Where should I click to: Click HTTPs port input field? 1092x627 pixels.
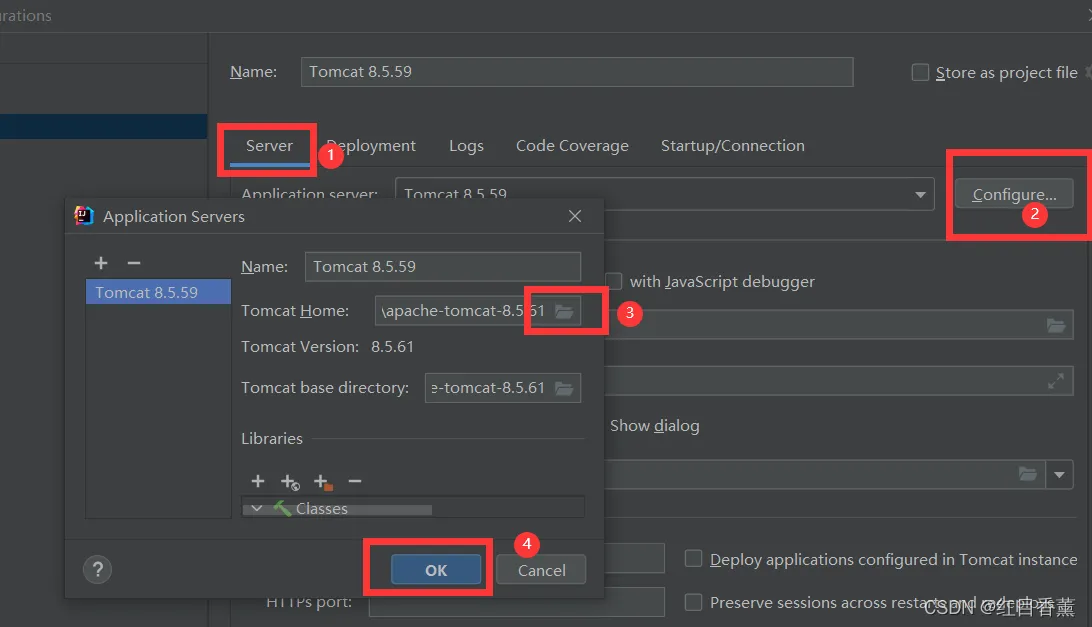coord(516,602)
